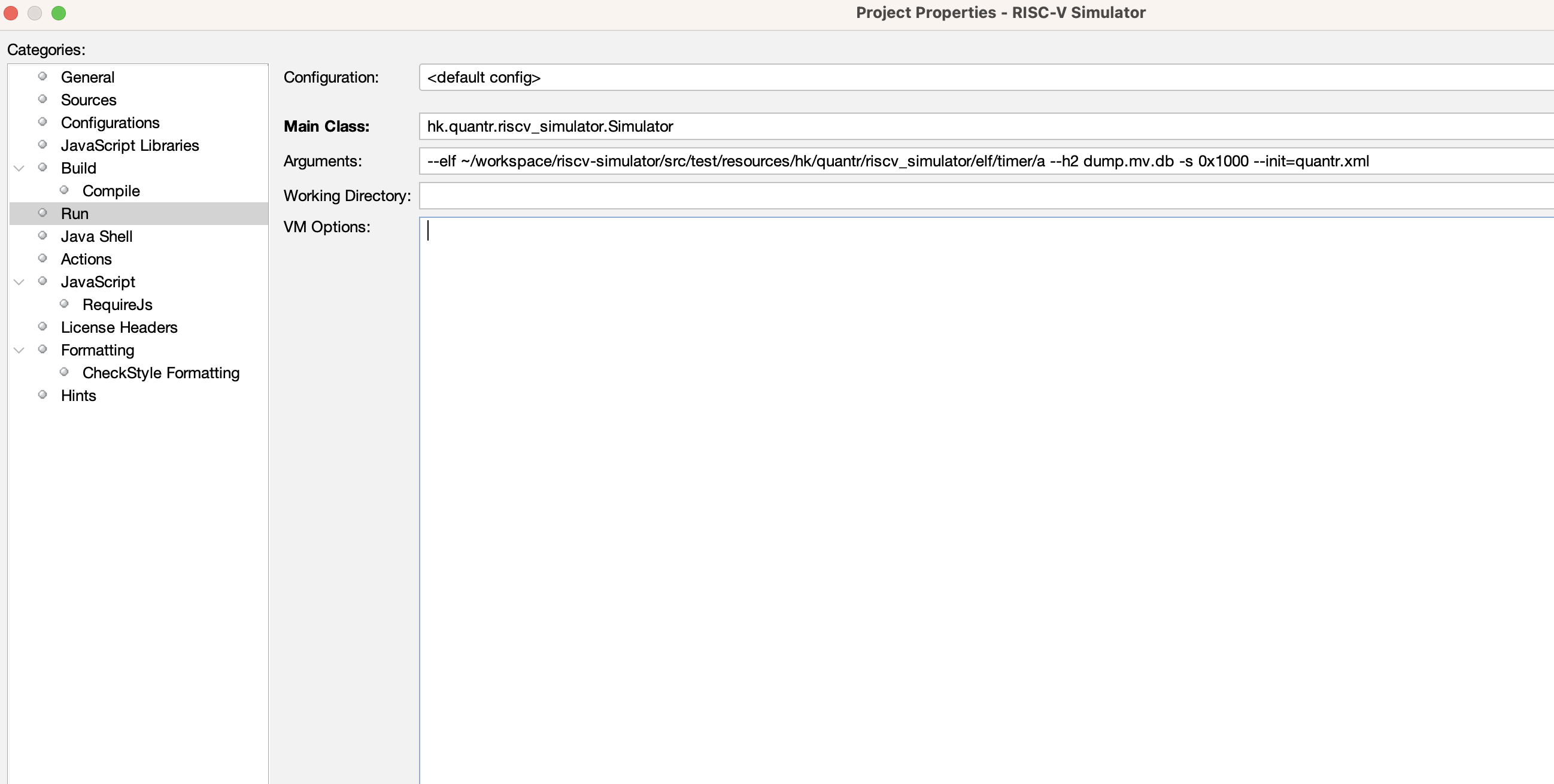Click the JavaScript Libraries bullet icon
The height and width of the screenshot is (784, 1554).
(43, 144)
